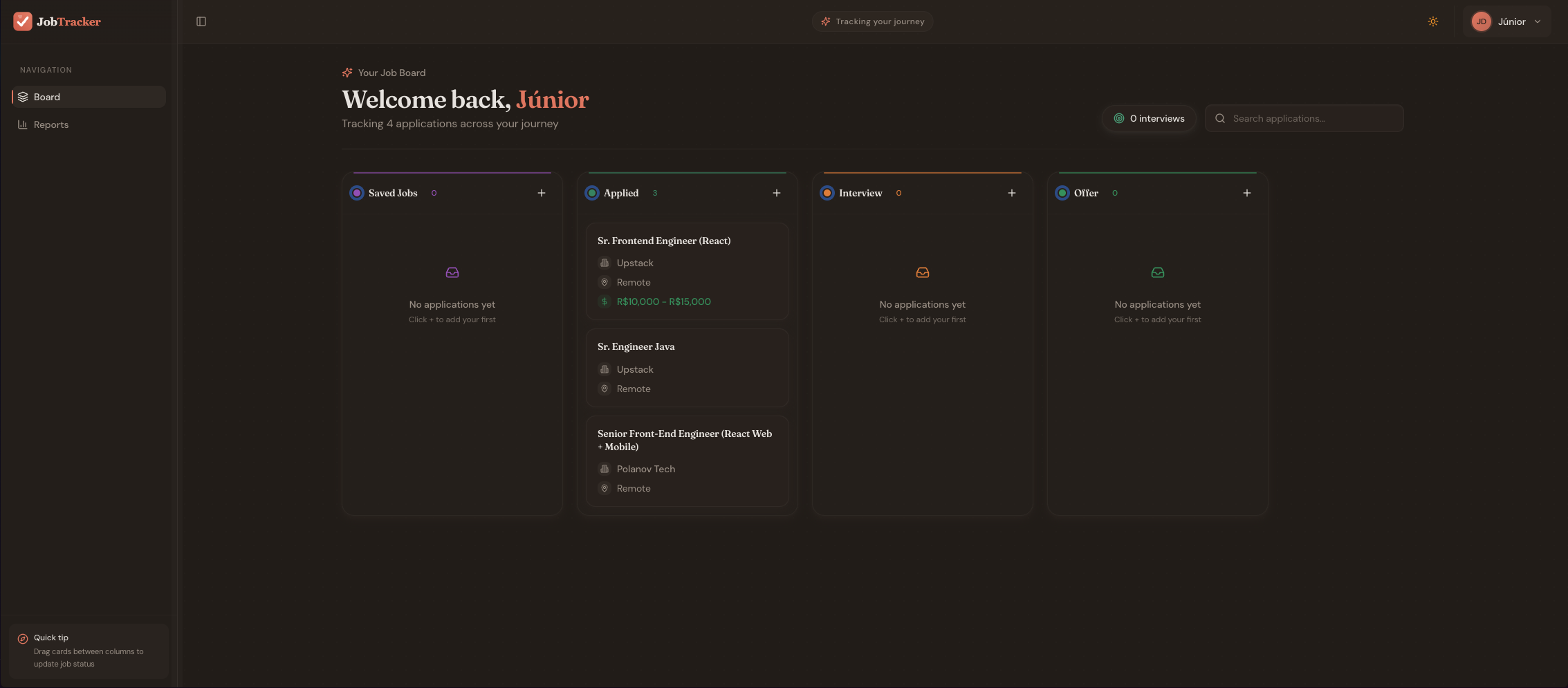Click the 0 interviews badge
The height and width of the screenshot is (688, 1568).
tap(1149, 118)
